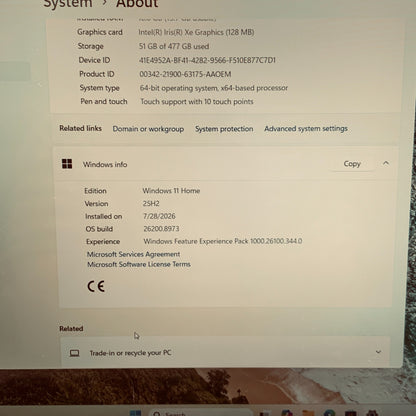Screen dimensions: 416x416
Task: Click the Graphics card value Intel Iris Xe Graphics
Action: [x=196, y=32]
